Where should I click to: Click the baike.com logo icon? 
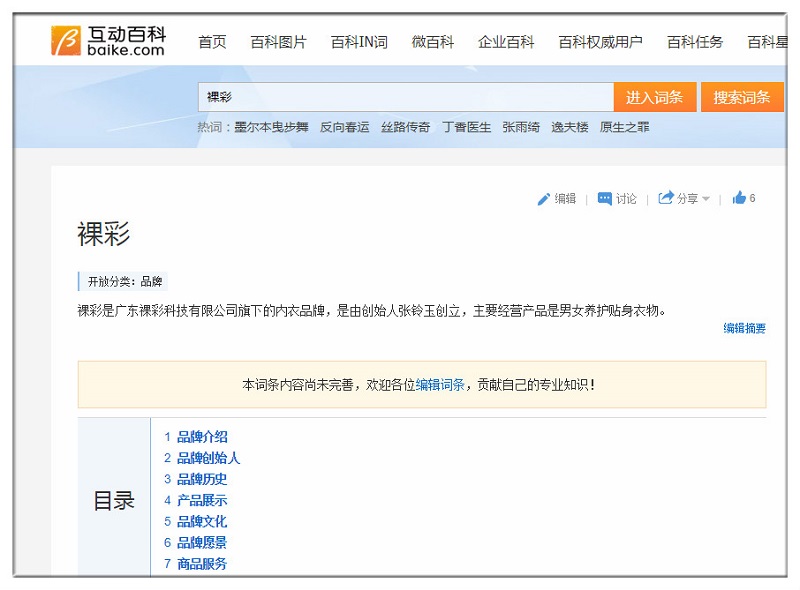point(66,41)
